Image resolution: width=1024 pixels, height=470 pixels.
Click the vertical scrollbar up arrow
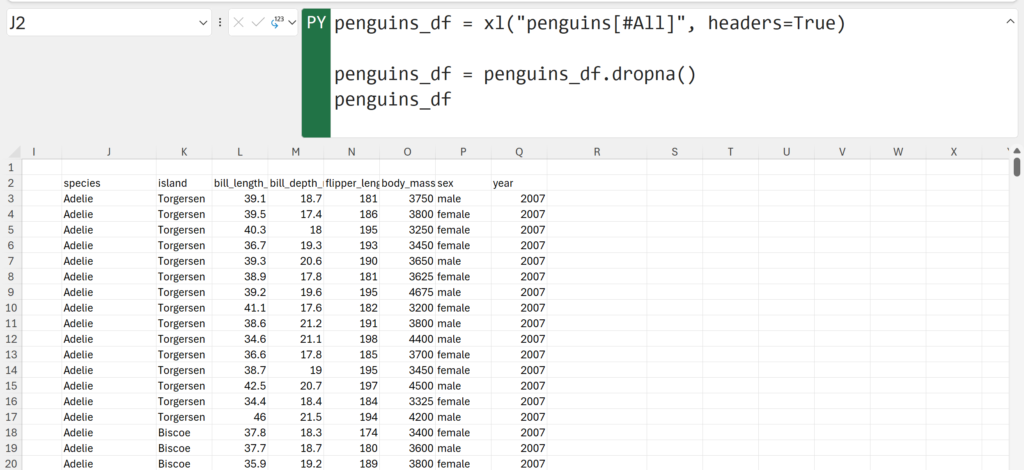(x=1016, y=152)
